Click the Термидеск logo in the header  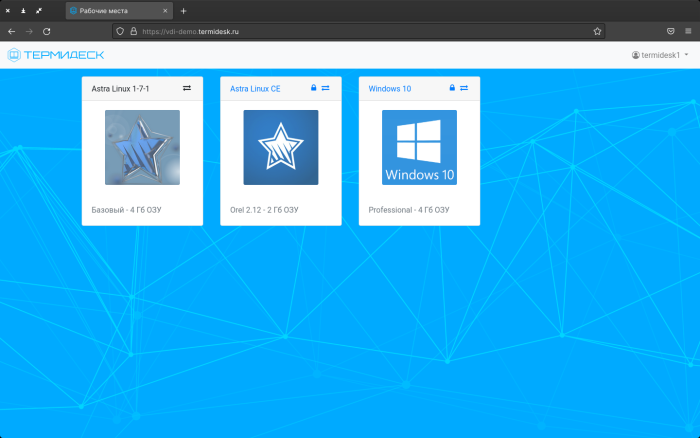coord(56,55)
